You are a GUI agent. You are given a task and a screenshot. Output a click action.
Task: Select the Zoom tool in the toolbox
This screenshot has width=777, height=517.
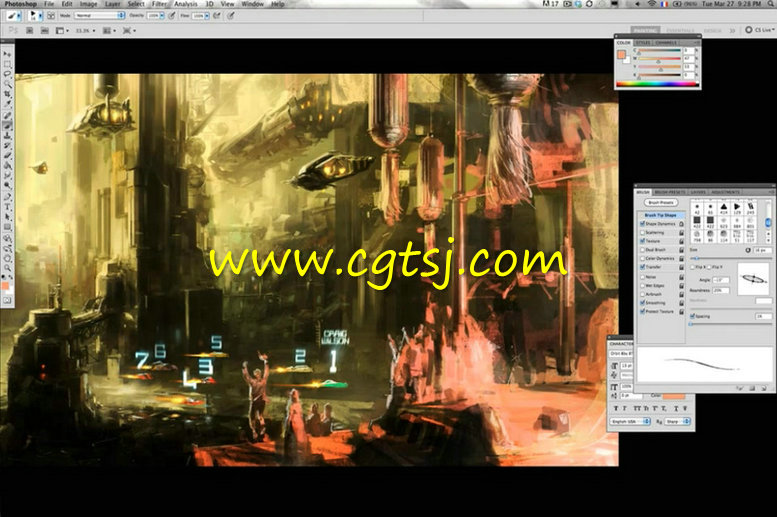pos(7,268)
